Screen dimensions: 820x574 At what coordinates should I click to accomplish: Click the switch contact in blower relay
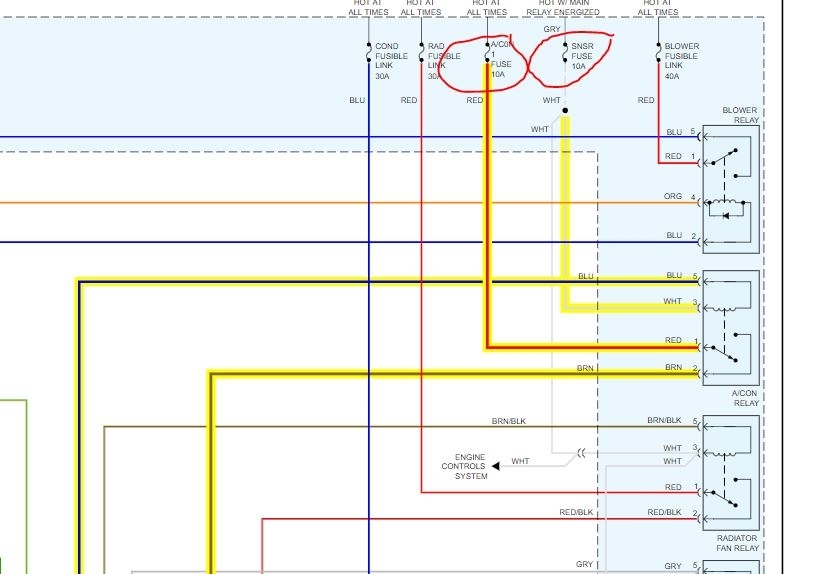(x=724, y=157)
